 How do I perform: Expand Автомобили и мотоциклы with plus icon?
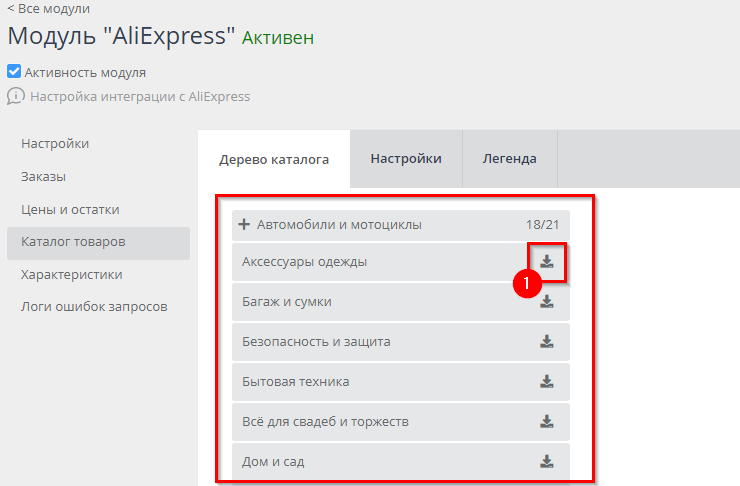pos(244,224)
